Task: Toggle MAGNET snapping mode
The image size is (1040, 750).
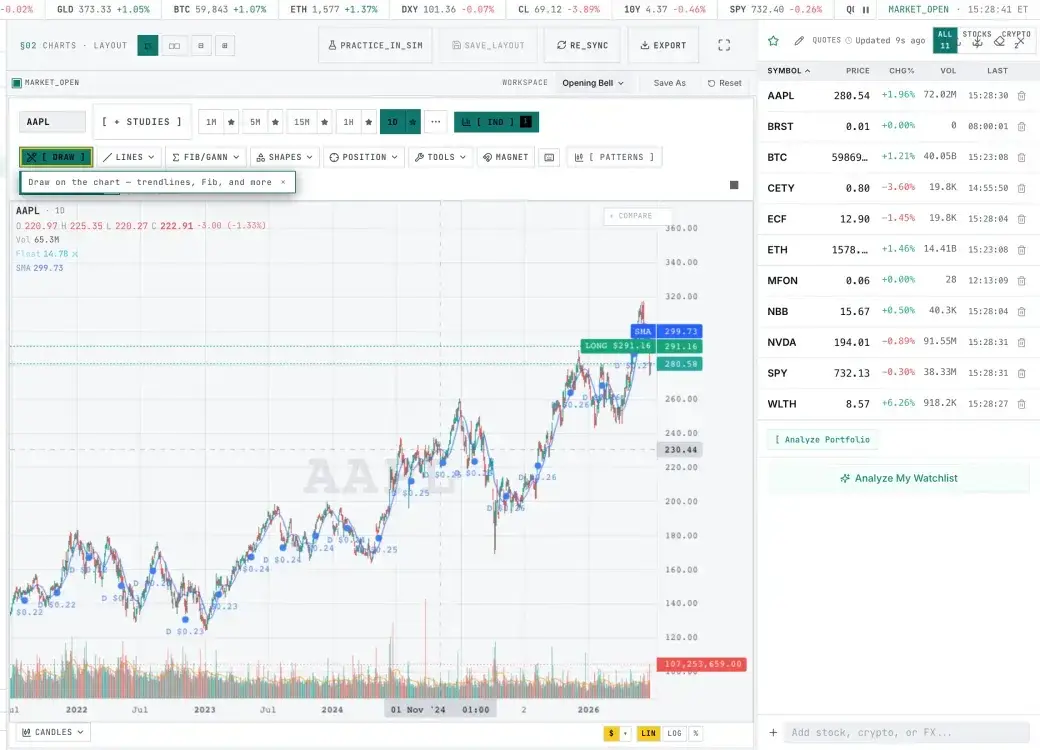Action: 506,157
